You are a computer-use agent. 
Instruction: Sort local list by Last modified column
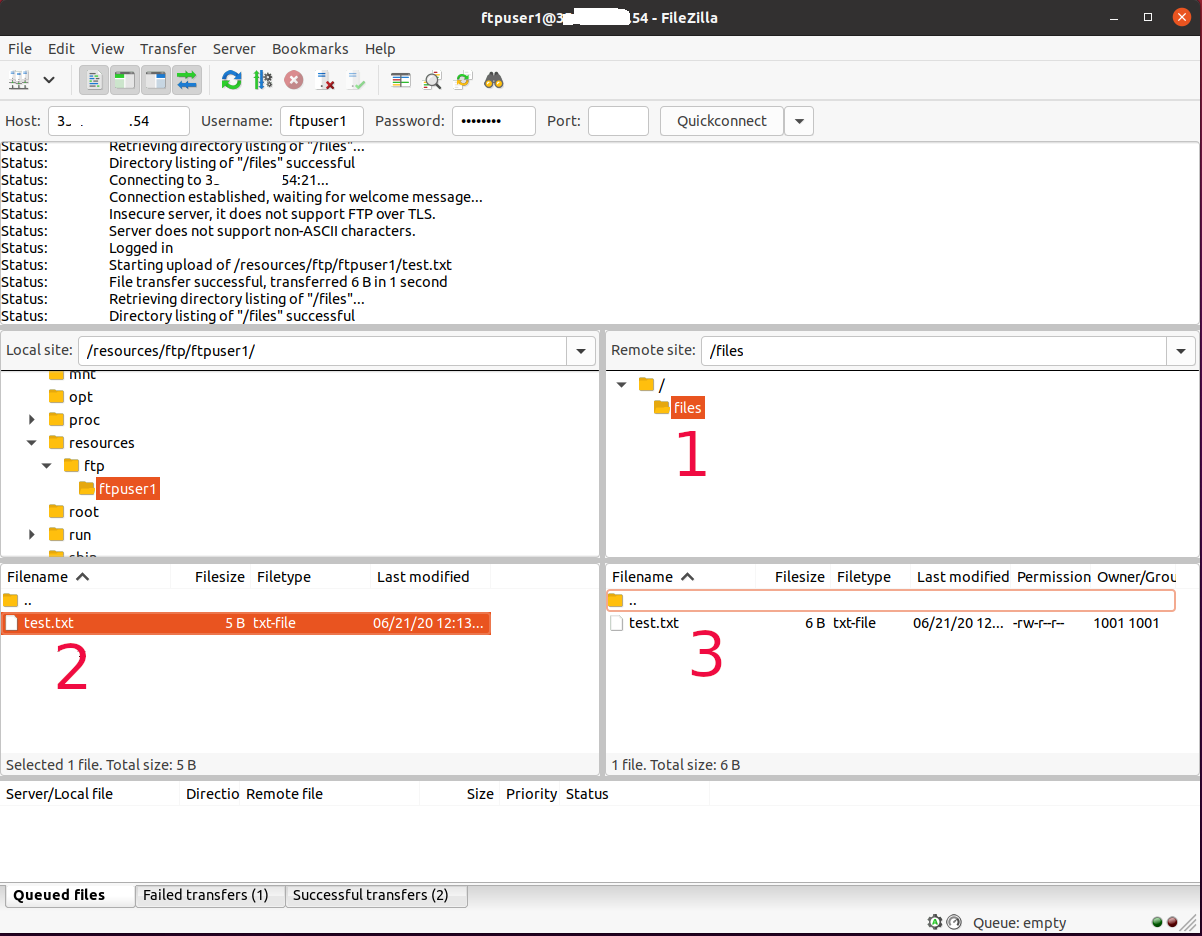pos(423,577)
